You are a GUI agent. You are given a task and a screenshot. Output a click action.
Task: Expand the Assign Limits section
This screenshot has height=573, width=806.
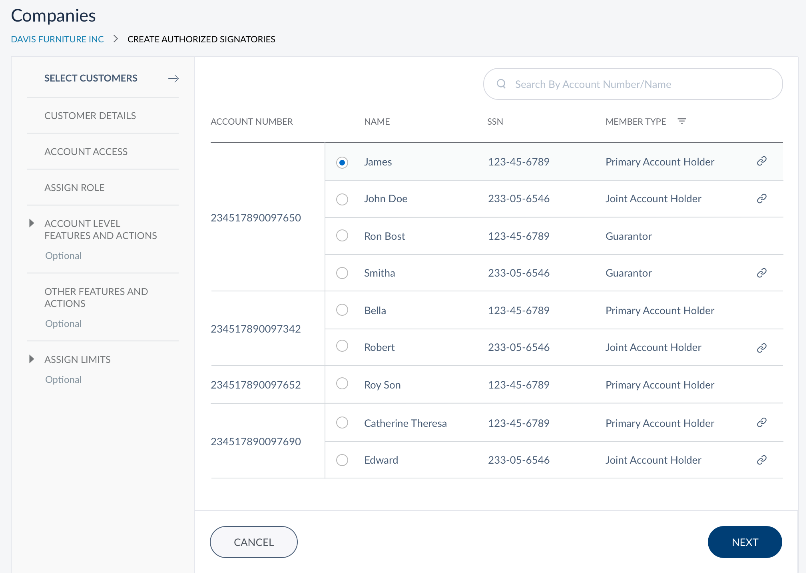pyautogui.click(x=32, y=359)
